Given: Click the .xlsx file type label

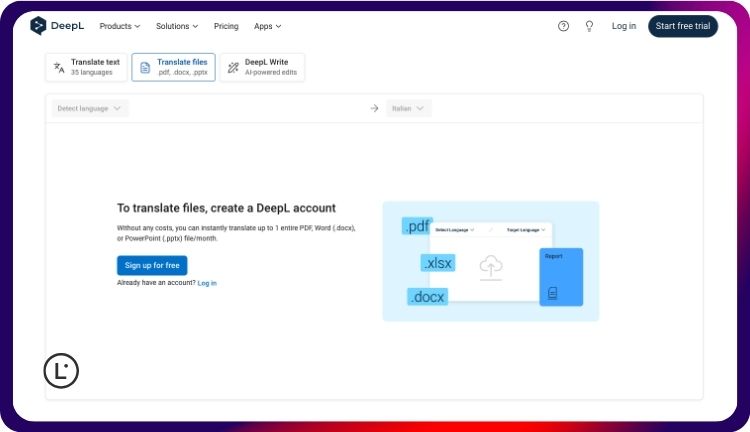Looking at the screenshot, I should (x=438, y=263).
